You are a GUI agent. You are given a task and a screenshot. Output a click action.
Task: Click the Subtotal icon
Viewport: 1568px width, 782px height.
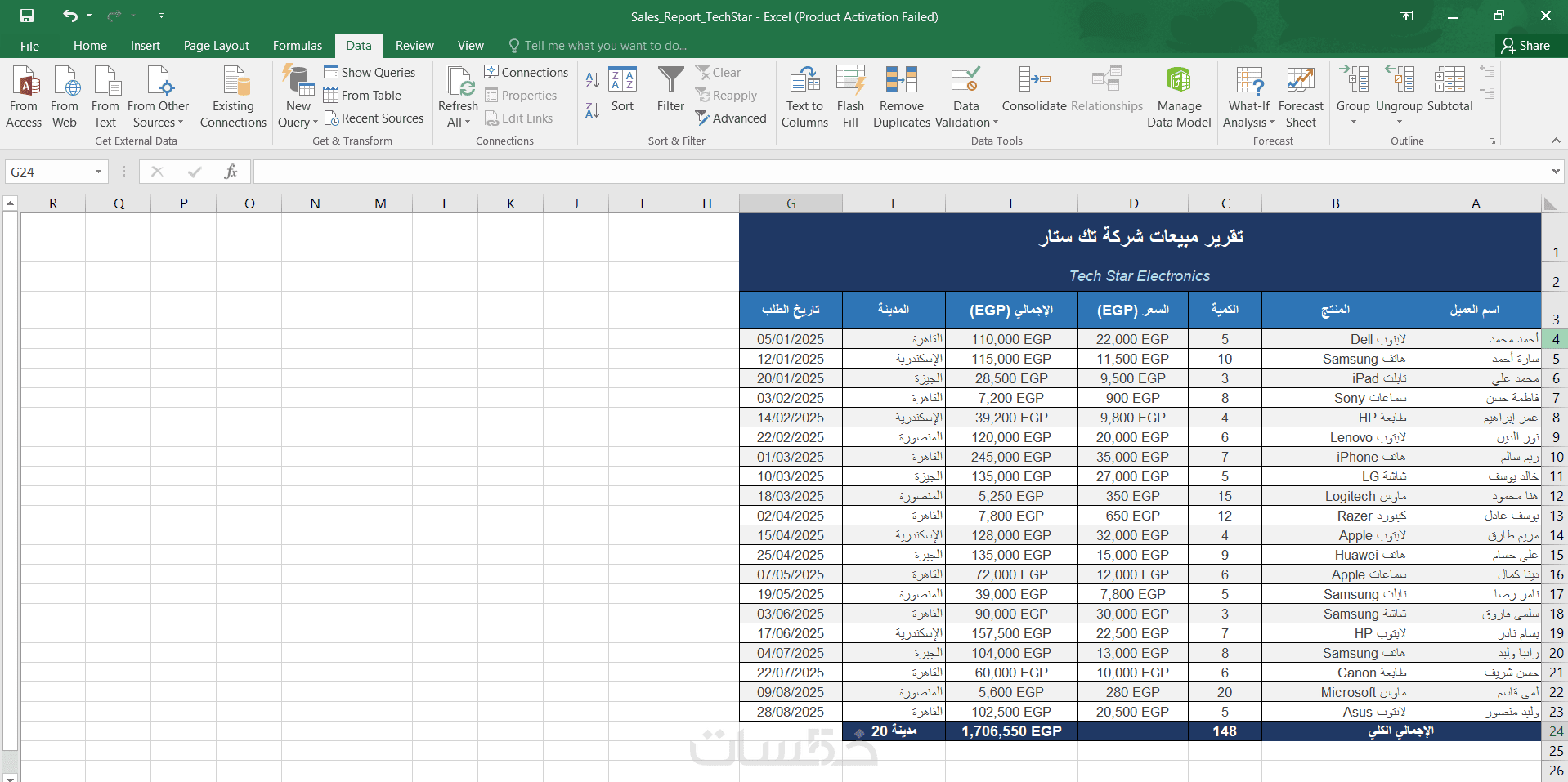click(1449, 81)
